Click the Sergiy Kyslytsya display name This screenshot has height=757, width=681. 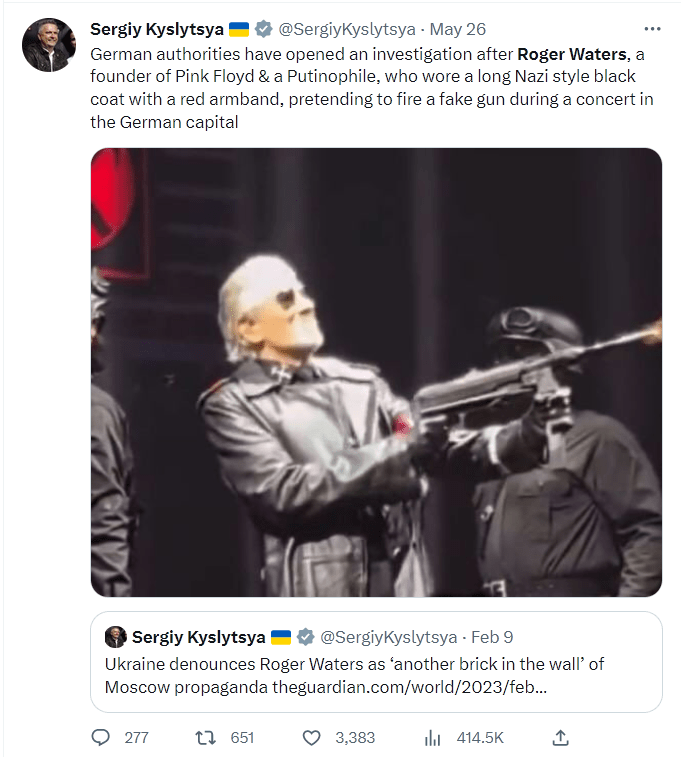pyautogui.click(x=156, y=29)
